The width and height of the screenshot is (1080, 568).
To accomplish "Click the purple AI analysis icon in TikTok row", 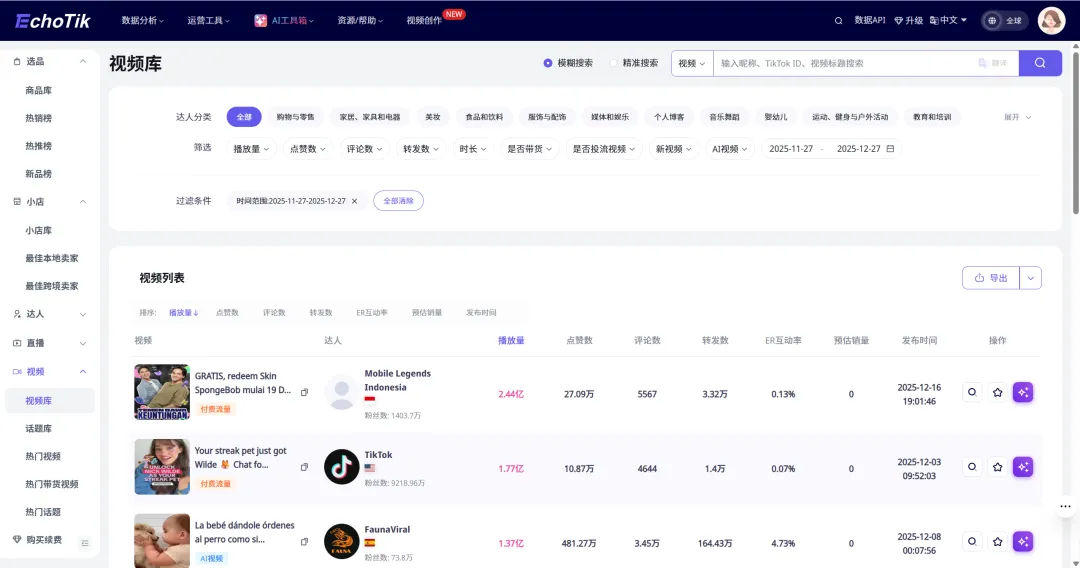I will pyautogui.click(x=1022, y=467).
